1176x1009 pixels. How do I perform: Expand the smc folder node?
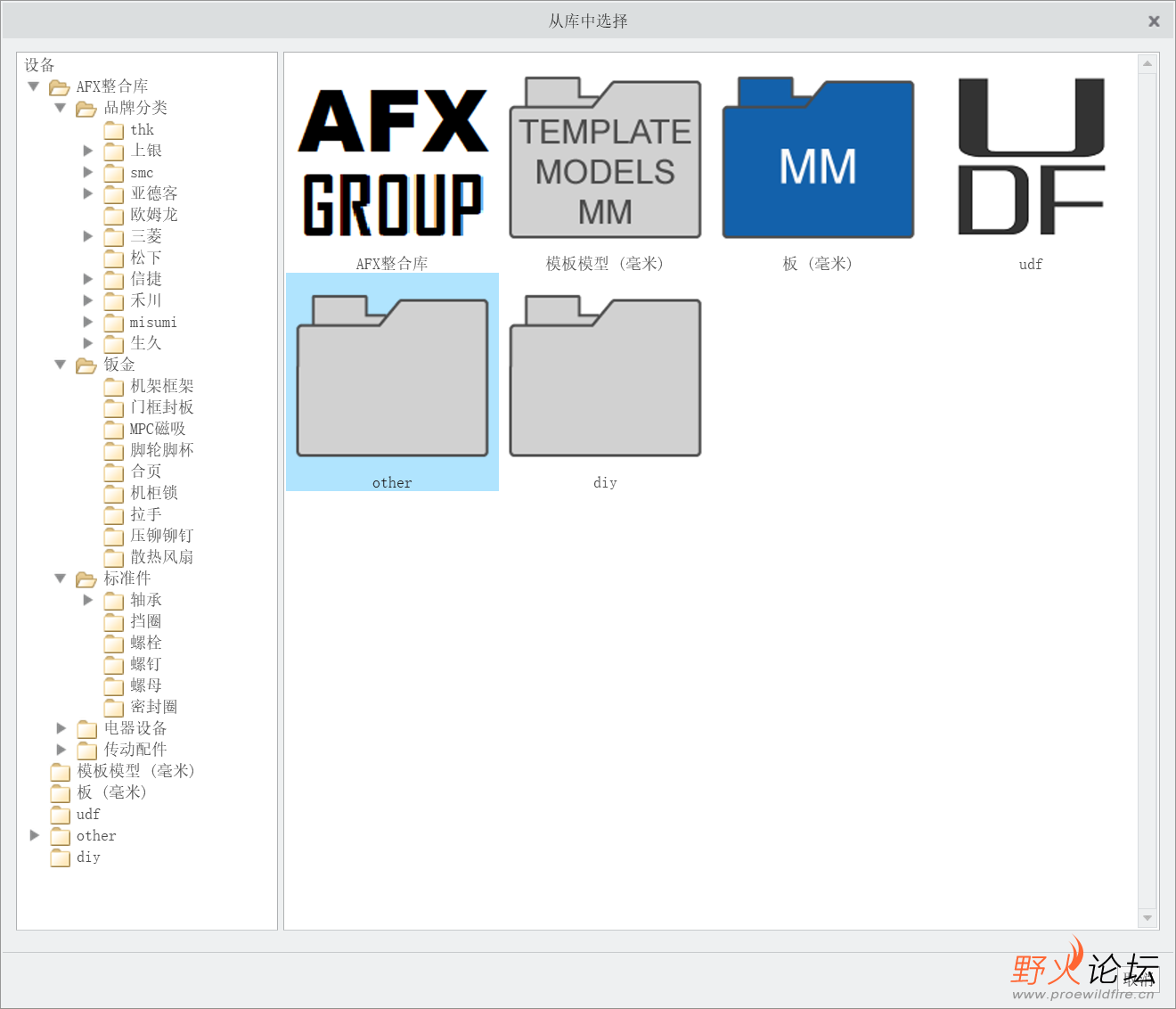point(87,172)
